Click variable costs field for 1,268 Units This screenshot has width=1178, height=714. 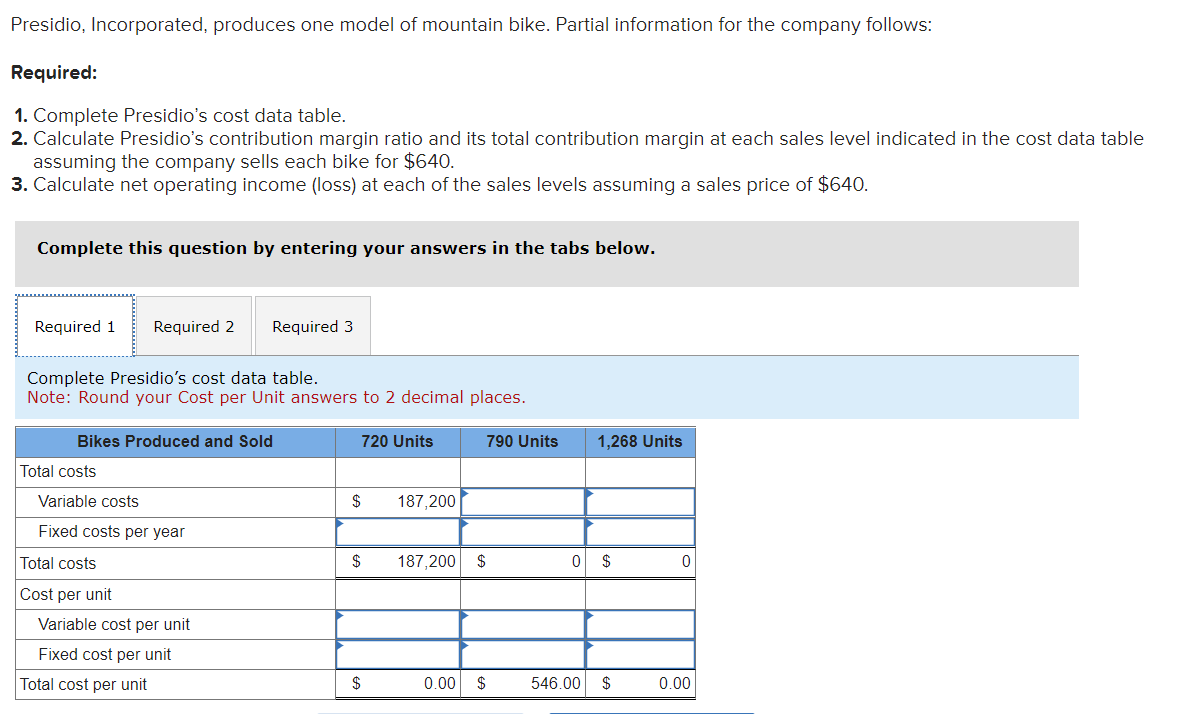point(640,502)
